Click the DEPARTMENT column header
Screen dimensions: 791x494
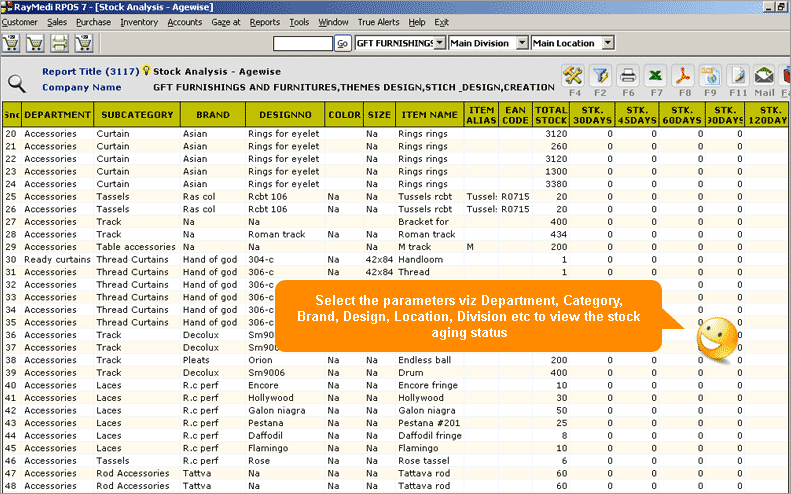(57, 114)
